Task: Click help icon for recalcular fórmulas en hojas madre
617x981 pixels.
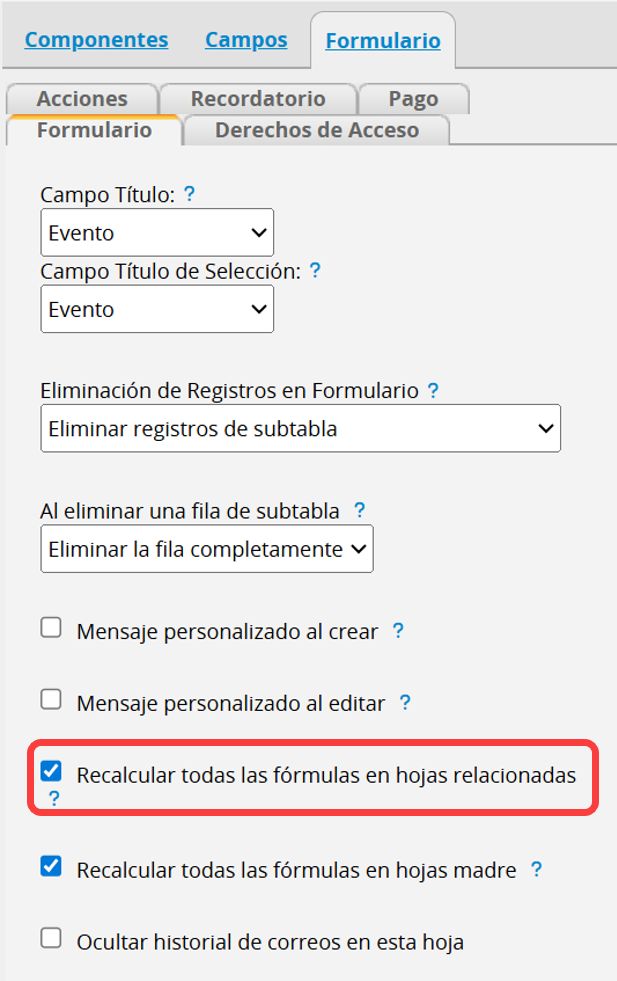Action: (x=536, y=870)
